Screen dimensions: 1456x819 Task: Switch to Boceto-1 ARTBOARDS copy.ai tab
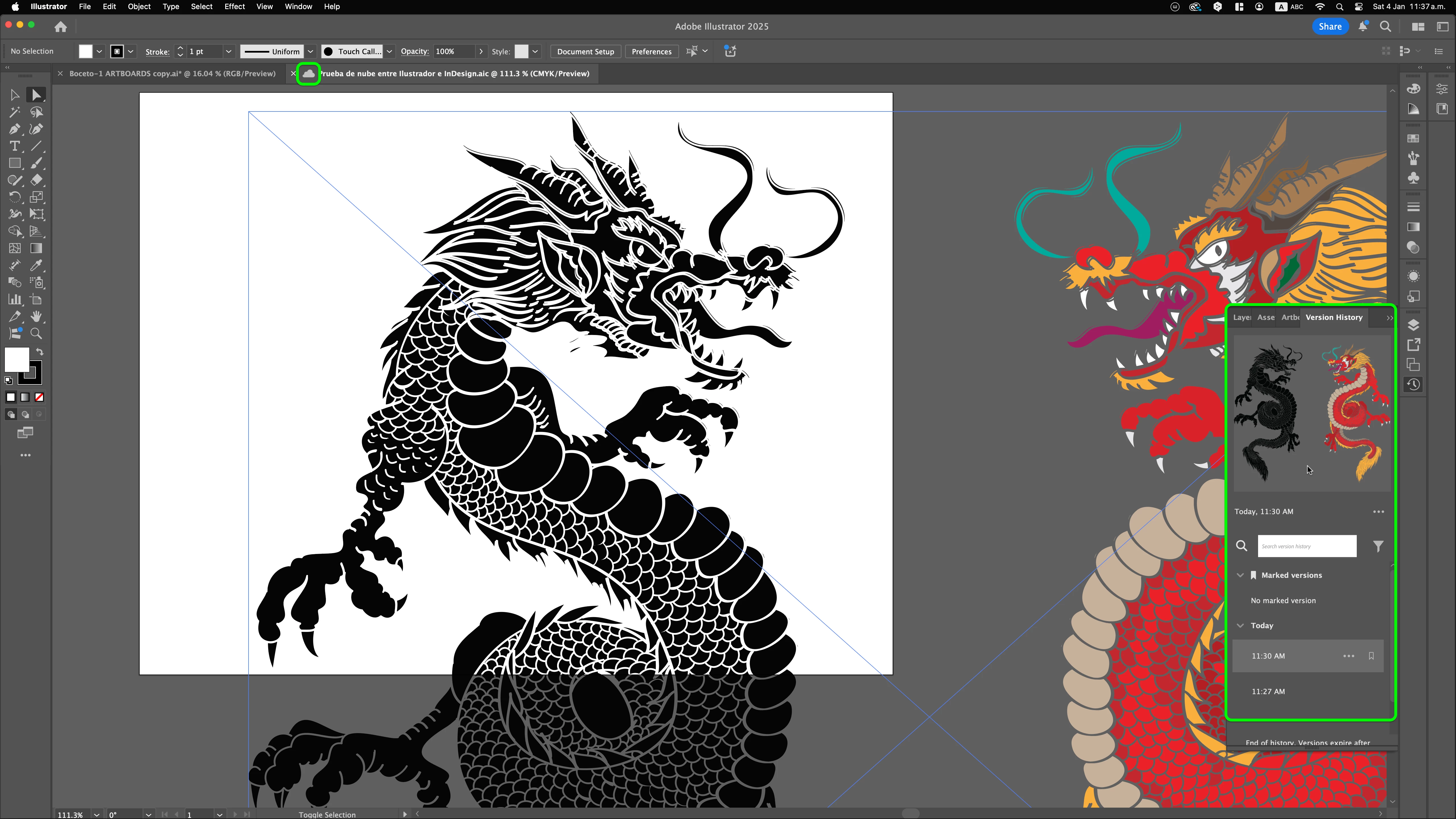tap(172, 73)
